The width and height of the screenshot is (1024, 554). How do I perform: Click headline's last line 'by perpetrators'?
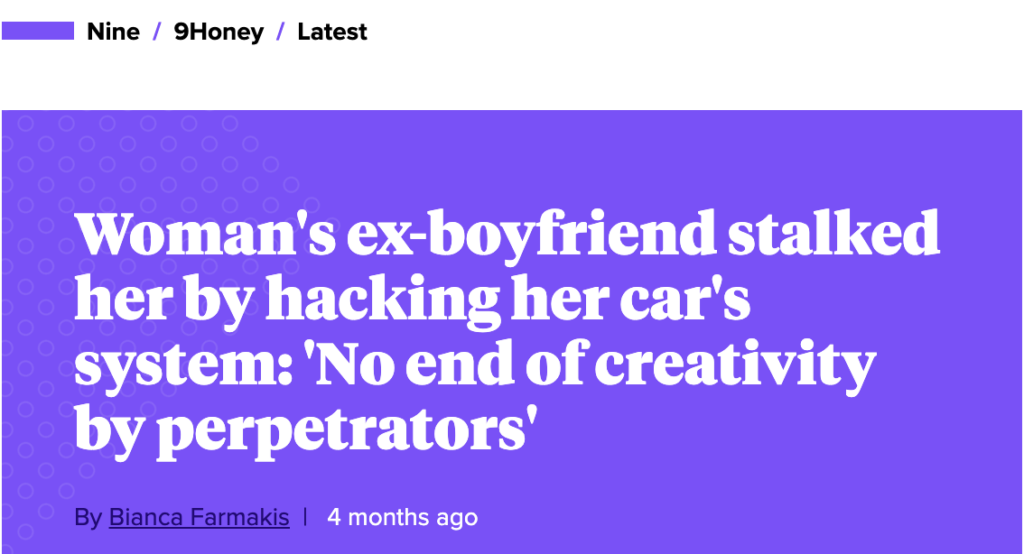pyautogui.click(x=306, y=430)
